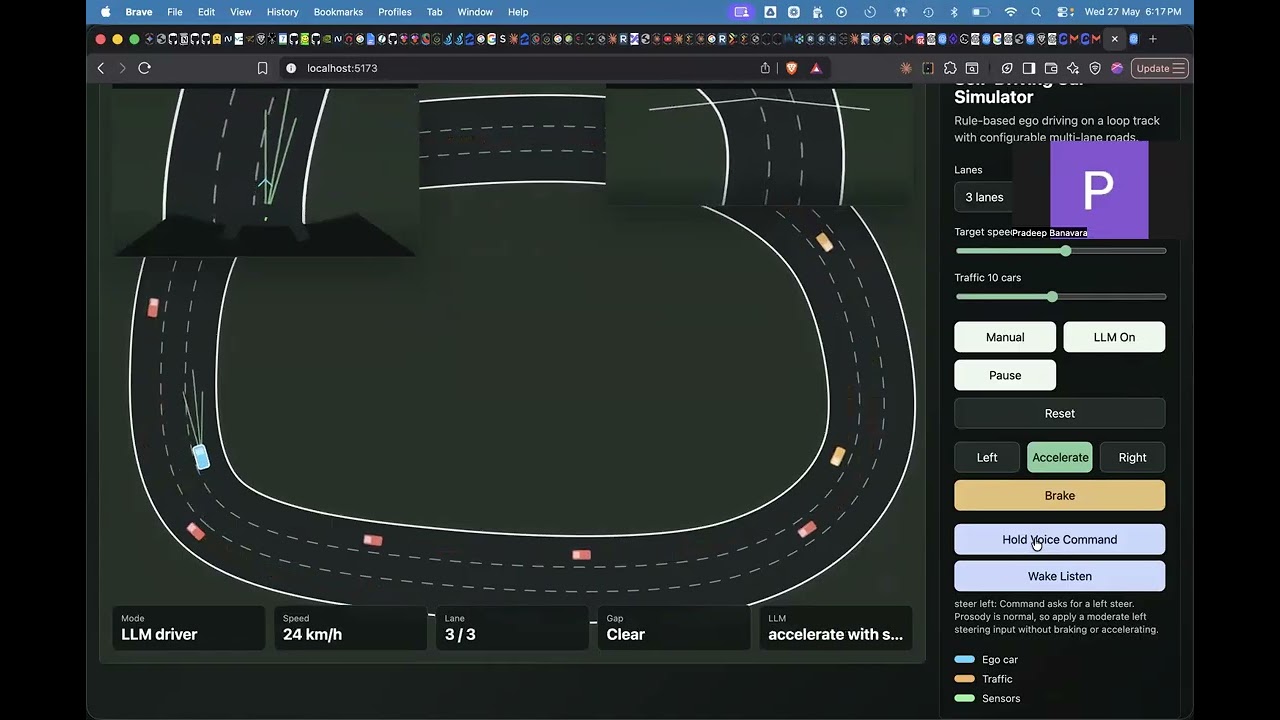The image size is (1280, 720).
Task: Open the orange starburst extension icon
Action: [906, 68]
